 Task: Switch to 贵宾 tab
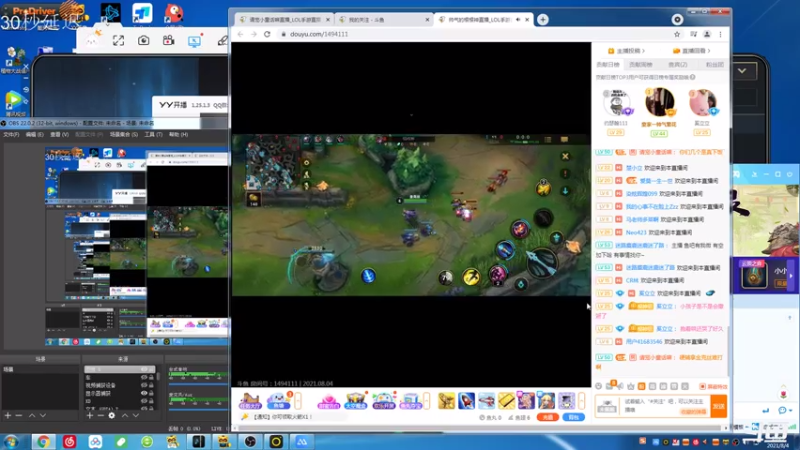(678, 65)
